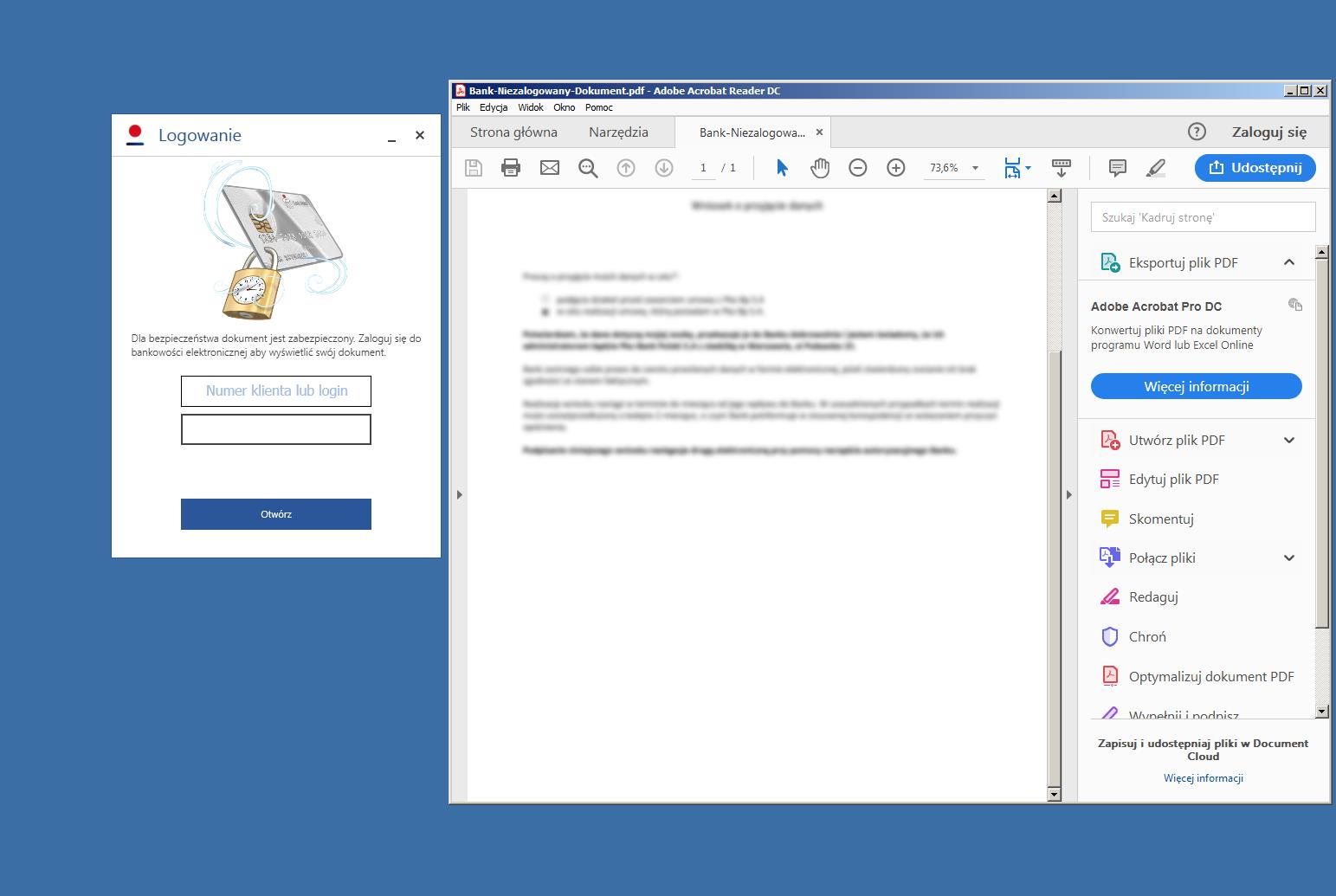The image size is (1336, 896).
Task: Expand the Utwórz plik PDF section
Action: click(1288, 440)
